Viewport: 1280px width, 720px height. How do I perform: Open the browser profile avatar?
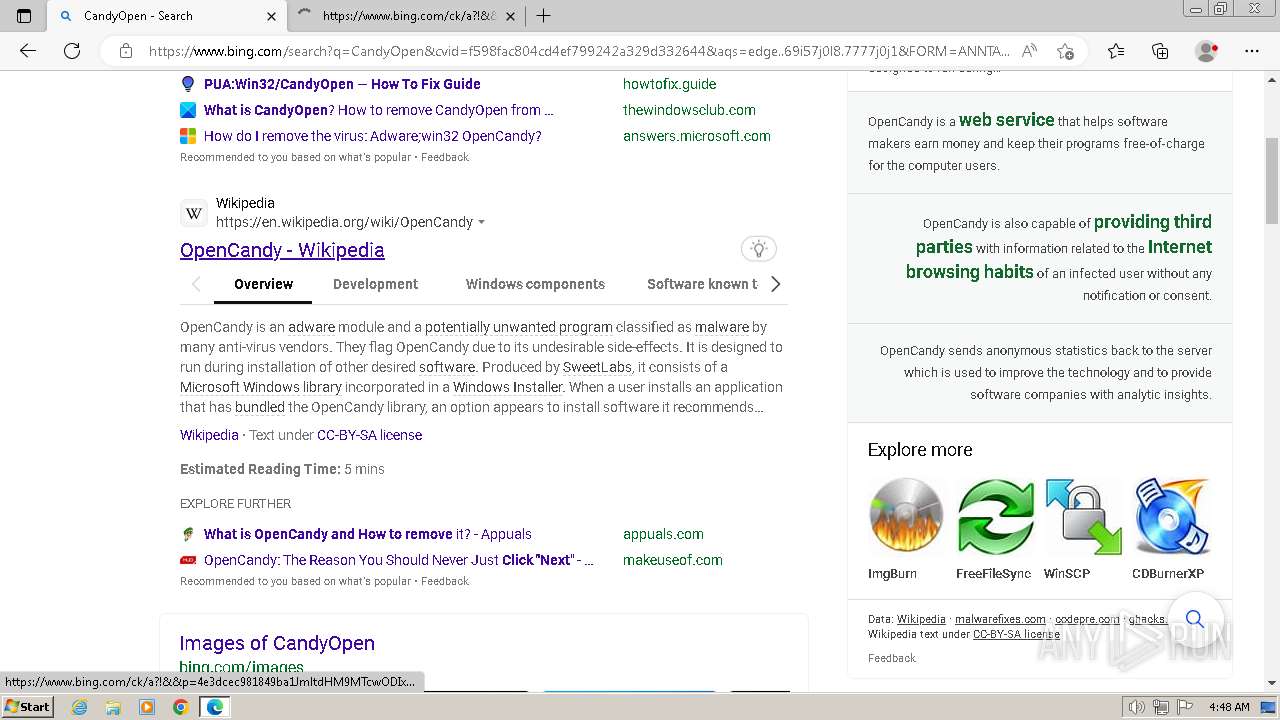[1207, 51]
